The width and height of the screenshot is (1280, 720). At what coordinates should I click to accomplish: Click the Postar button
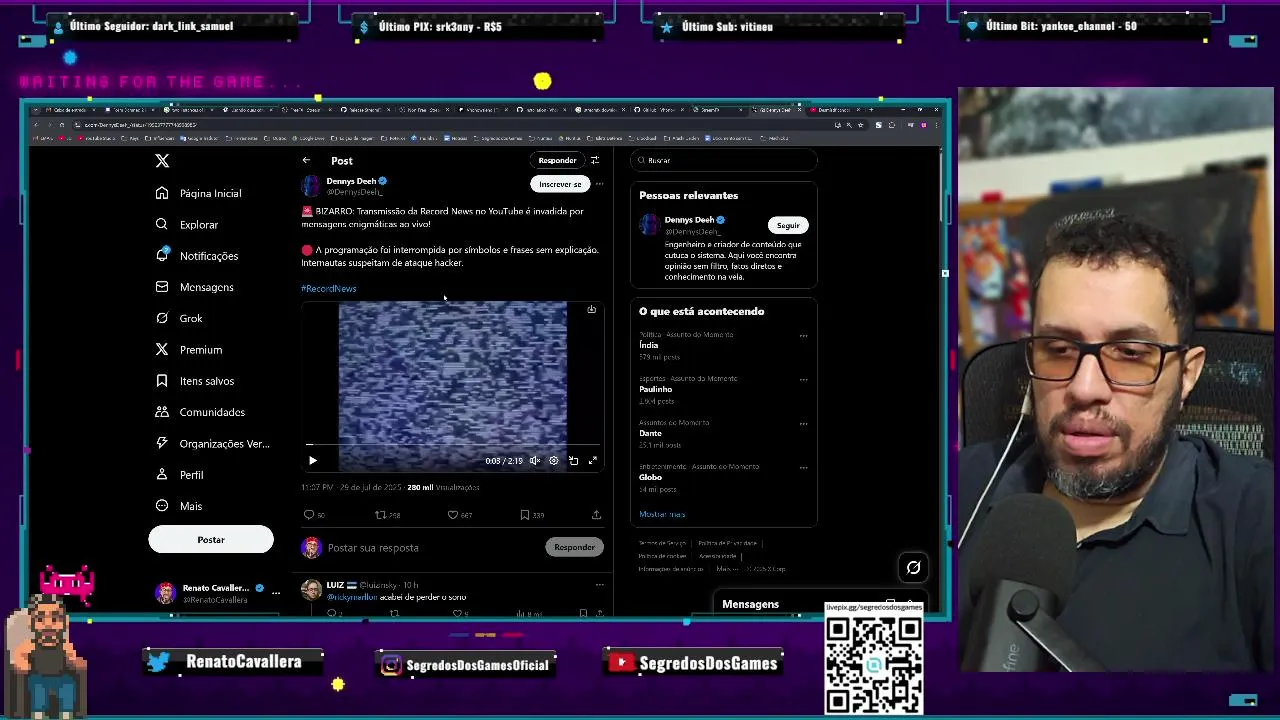211,540
